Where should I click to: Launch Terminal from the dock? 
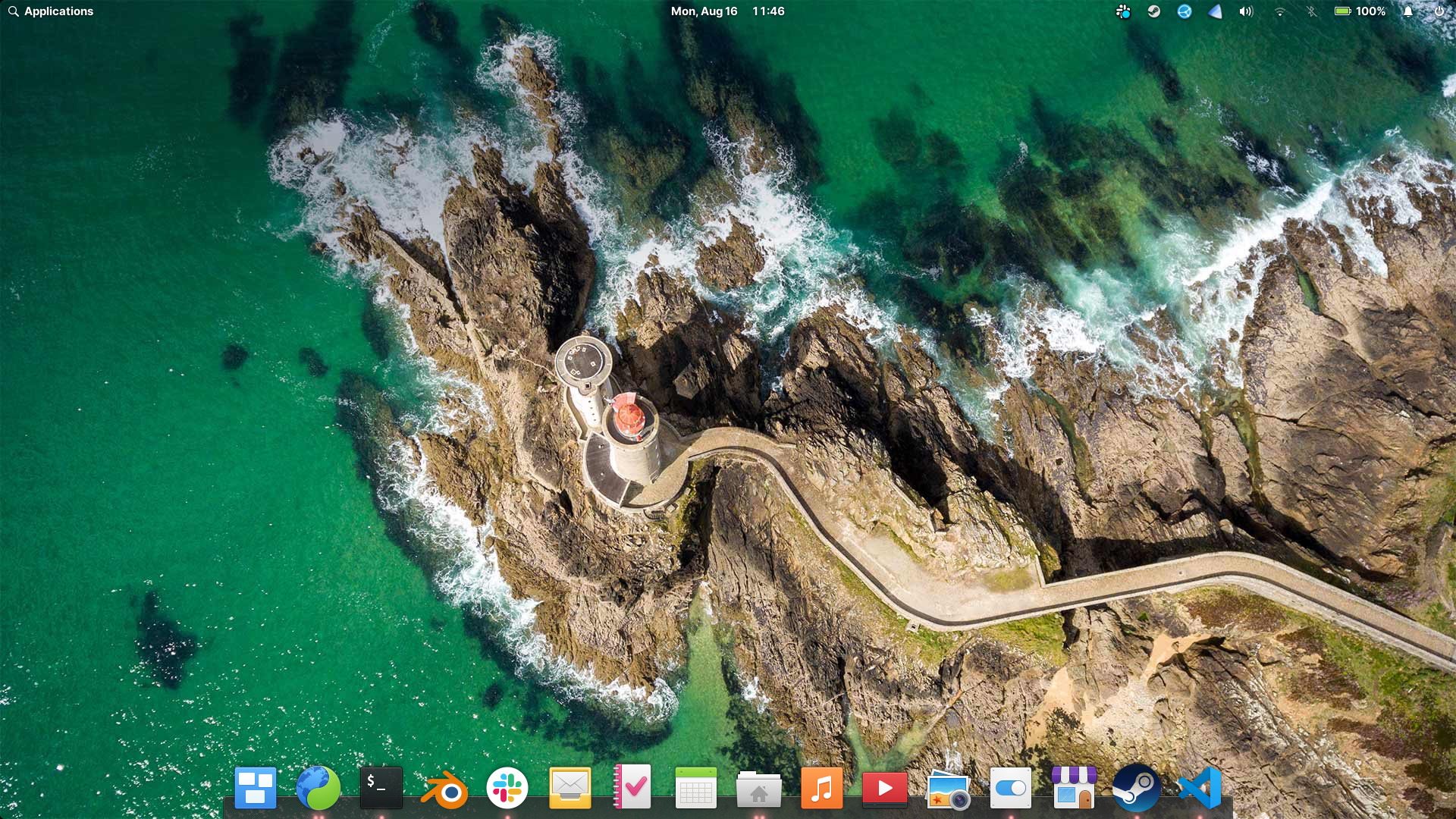click(x=381, y=788)
